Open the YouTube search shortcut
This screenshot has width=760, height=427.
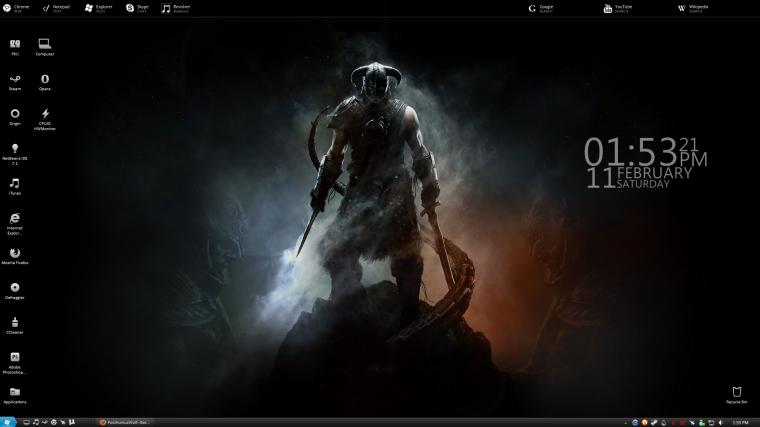[x=618, y=8]
